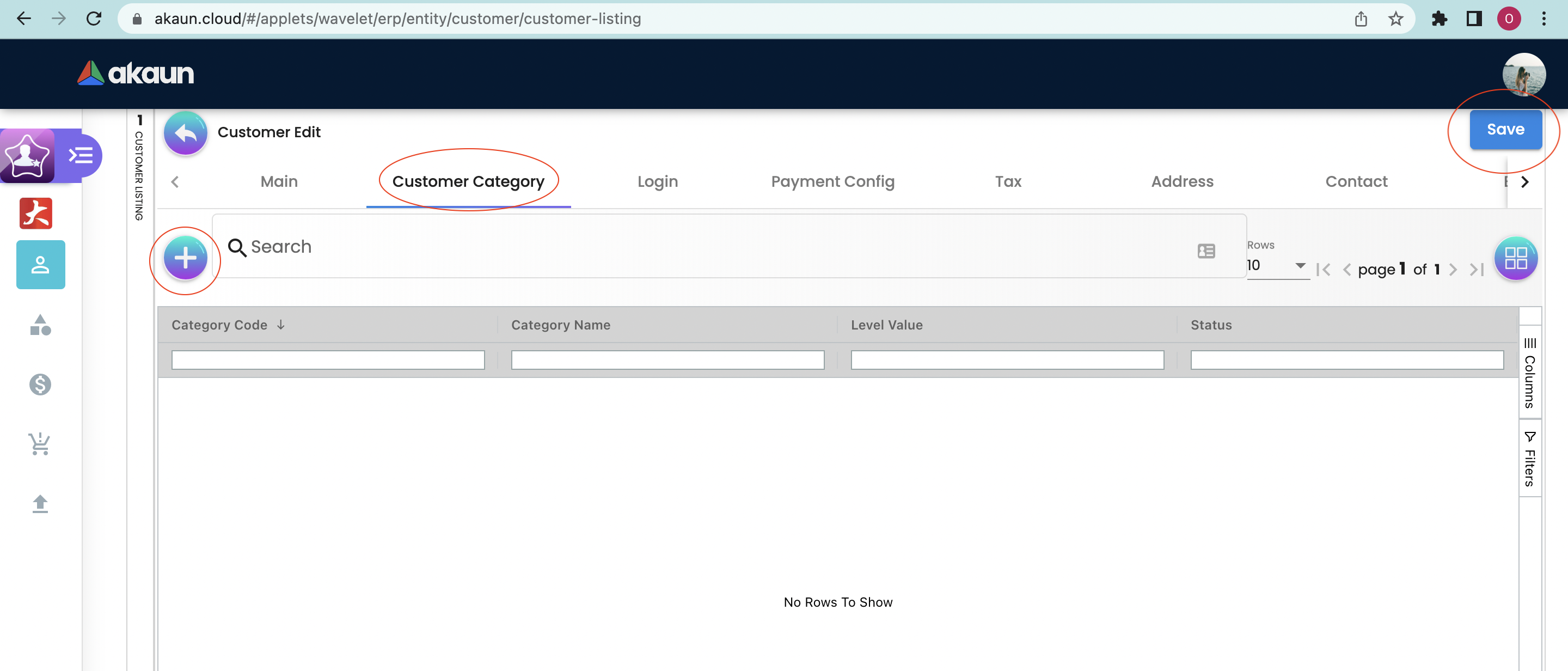Open the Rows per page dropdown

coord(1277,265)
